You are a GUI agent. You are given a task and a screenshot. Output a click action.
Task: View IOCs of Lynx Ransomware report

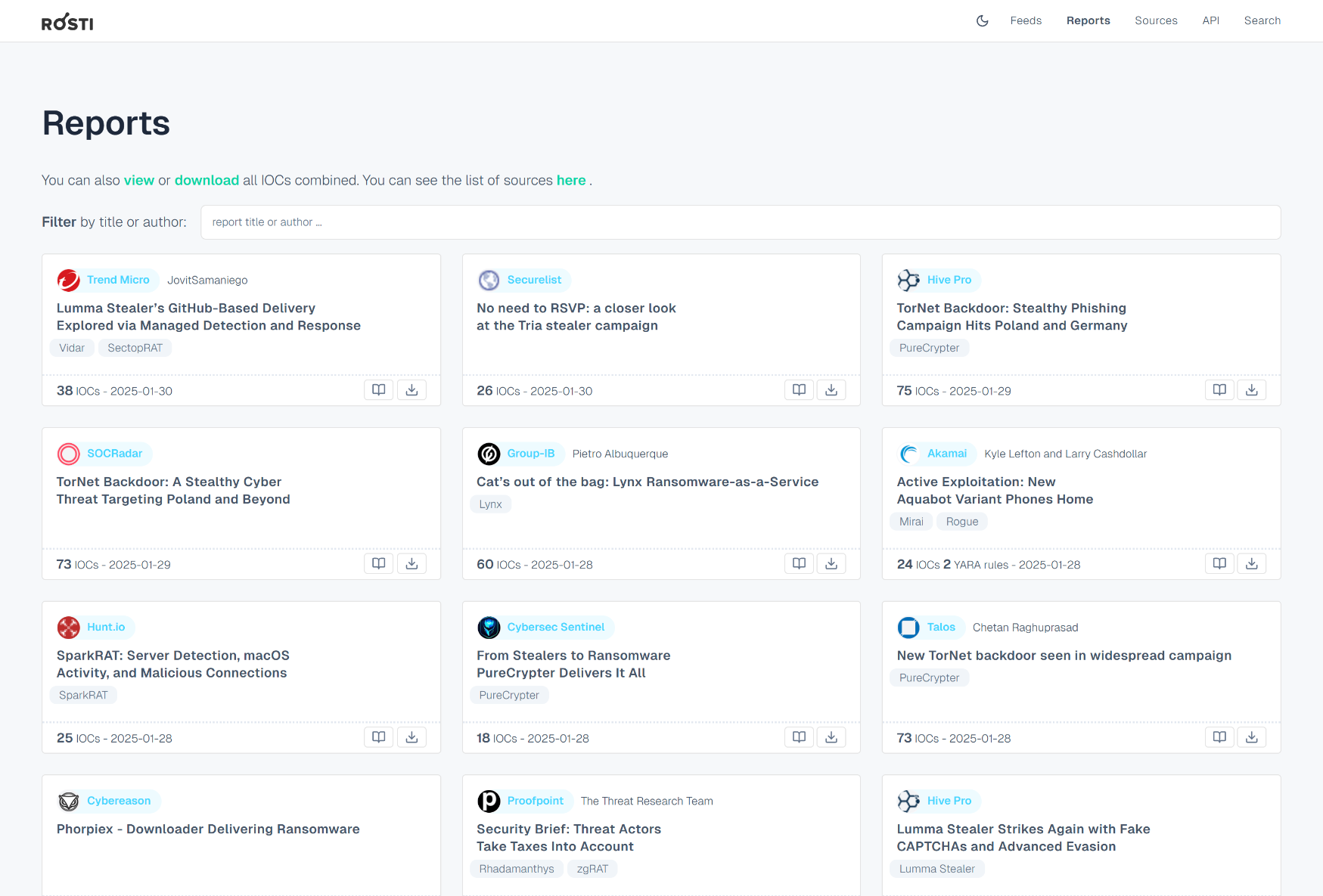(799, 564)
